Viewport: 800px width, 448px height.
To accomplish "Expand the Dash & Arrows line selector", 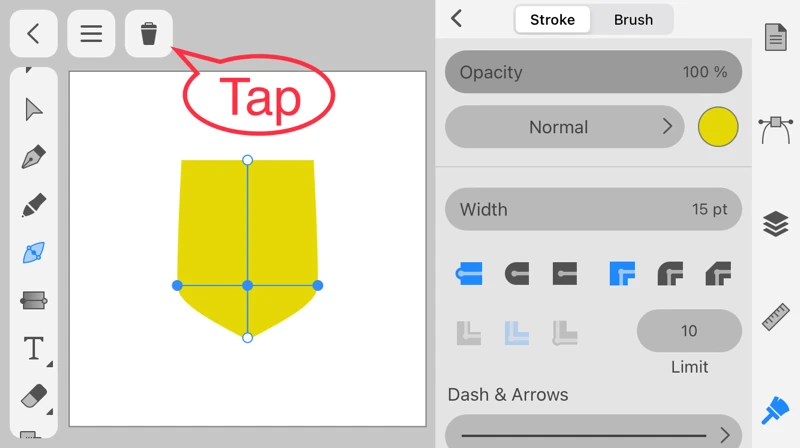I will coord(593,435).
